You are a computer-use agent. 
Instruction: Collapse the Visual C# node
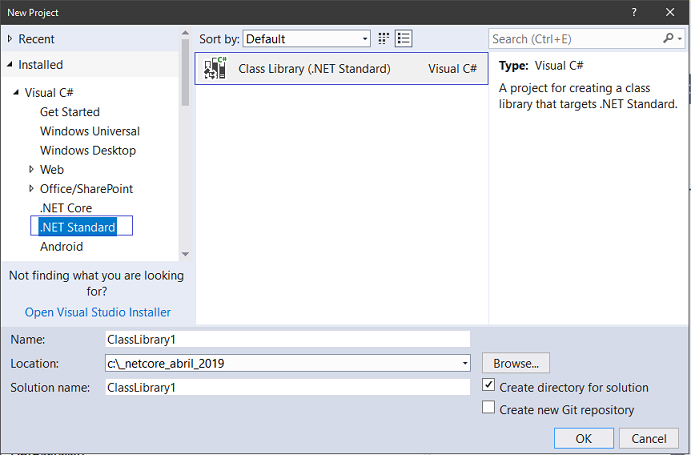pyautogui.click(x=16, y=93)
